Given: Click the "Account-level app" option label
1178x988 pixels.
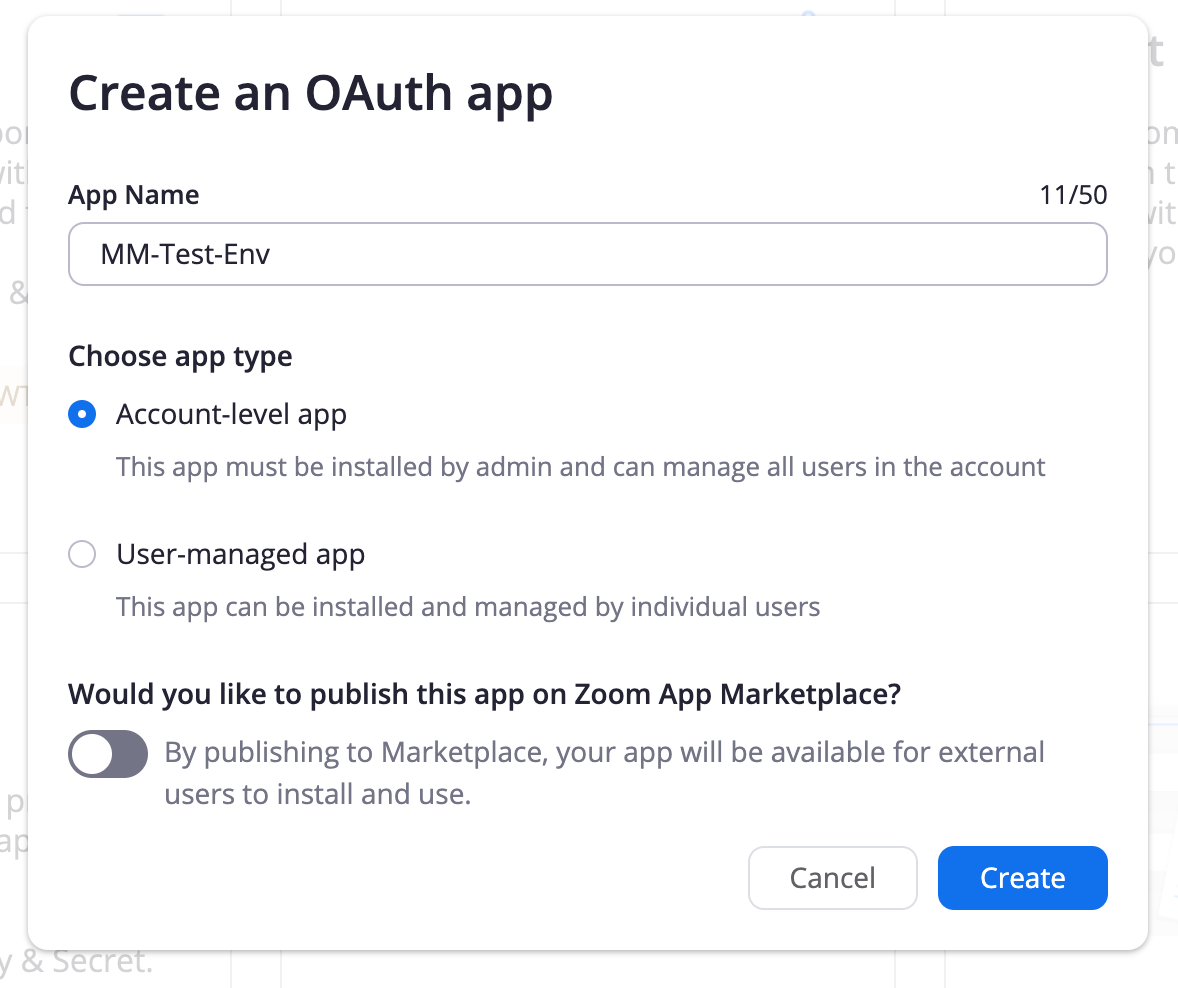Looking at the screenshot, I should (x=231, y=414).
